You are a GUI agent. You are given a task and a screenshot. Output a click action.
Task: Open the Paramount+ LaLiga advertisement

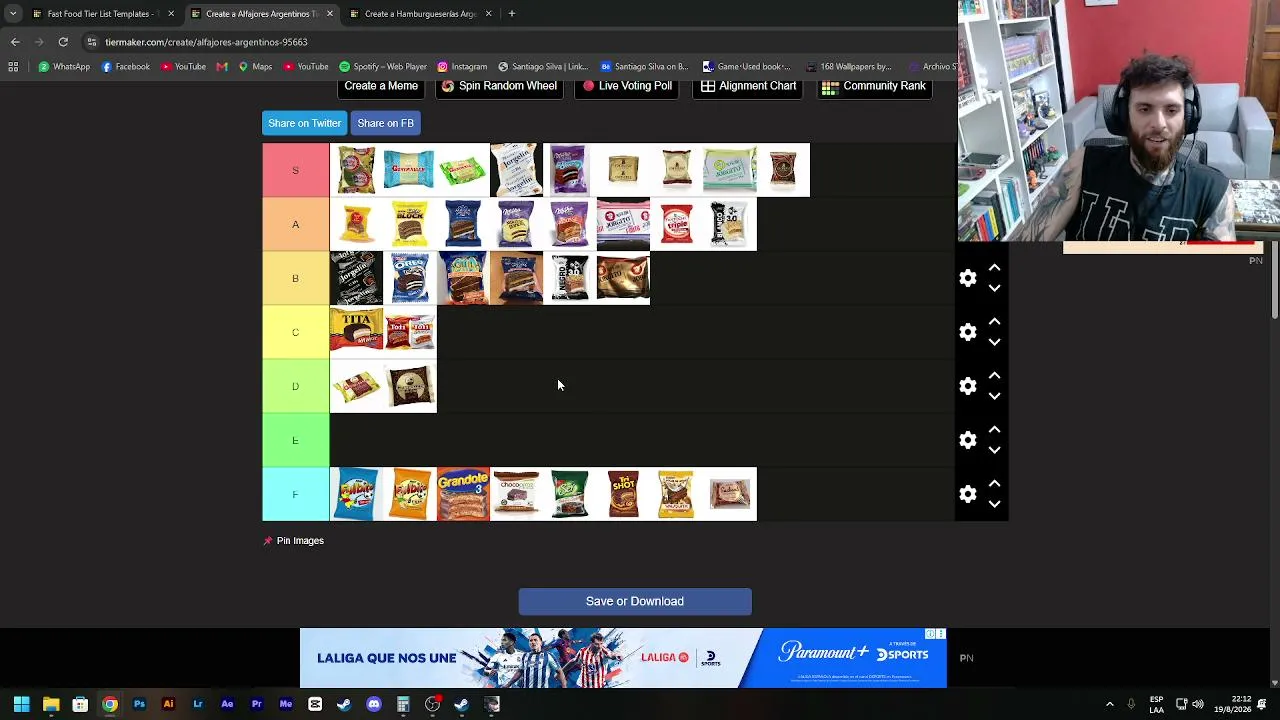[623, 658]
